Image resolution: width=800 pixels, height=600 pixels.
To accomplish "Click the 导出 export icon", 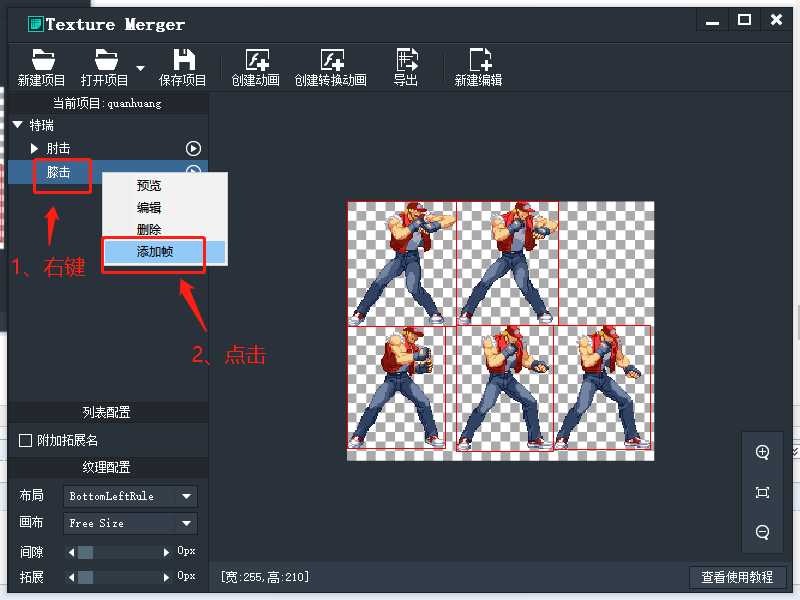I will [x=407, y=60].
